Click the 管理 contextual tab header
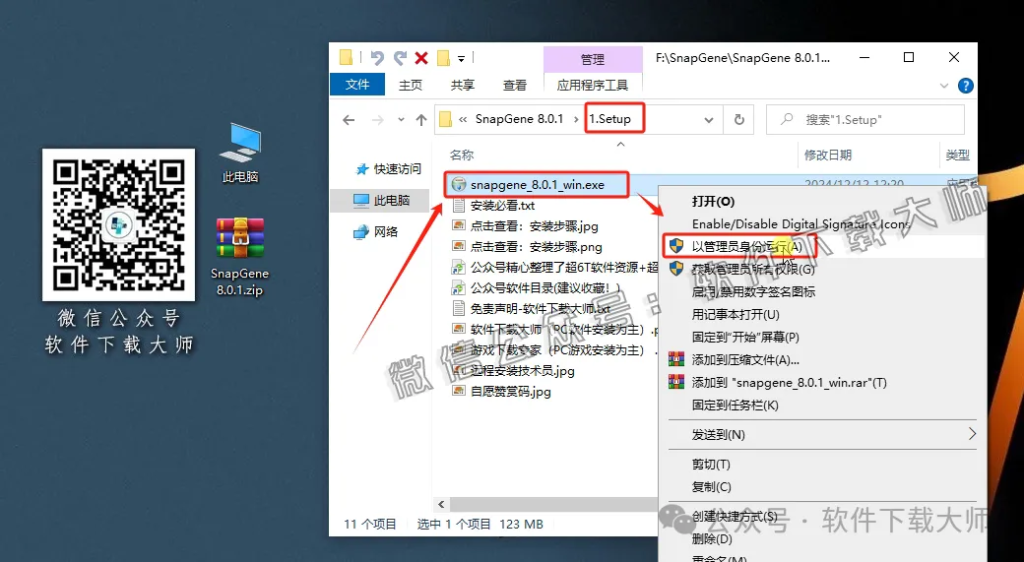This screenshot has width=1024, height=562. click(x=592, y=59)
